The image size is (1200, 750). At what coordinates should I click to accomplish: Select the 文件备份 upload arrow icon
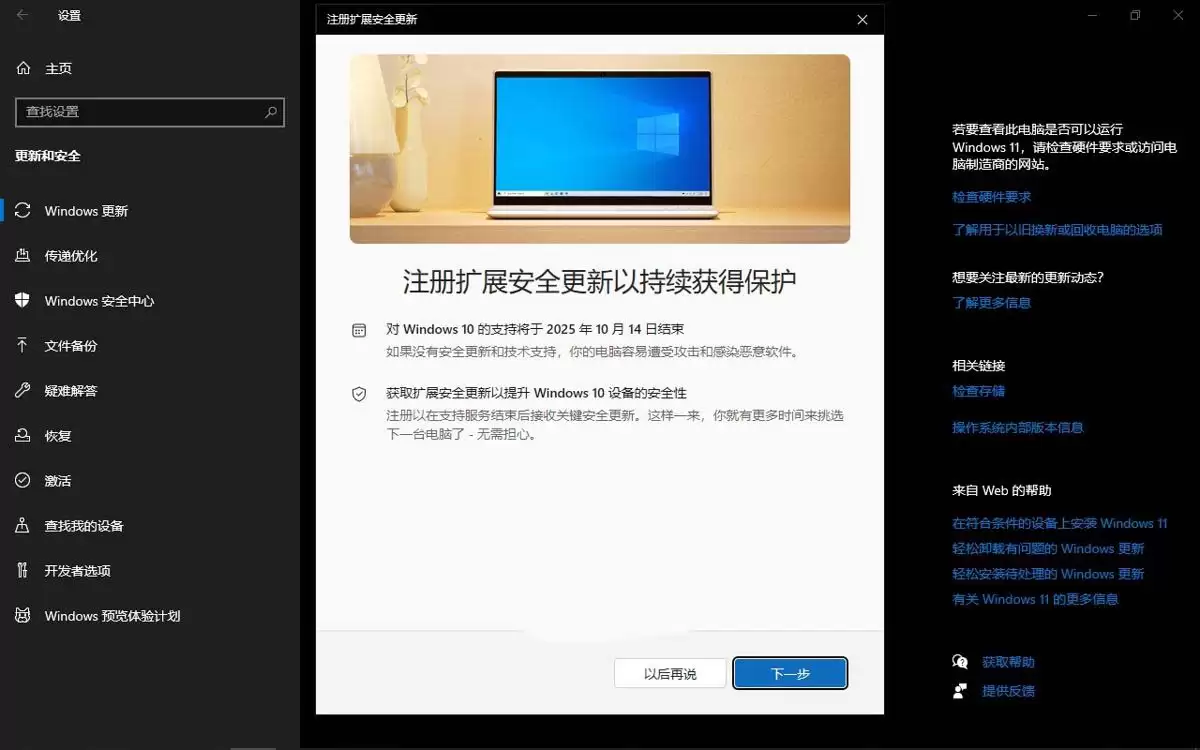pyautogui.click(x=23, y=346)
